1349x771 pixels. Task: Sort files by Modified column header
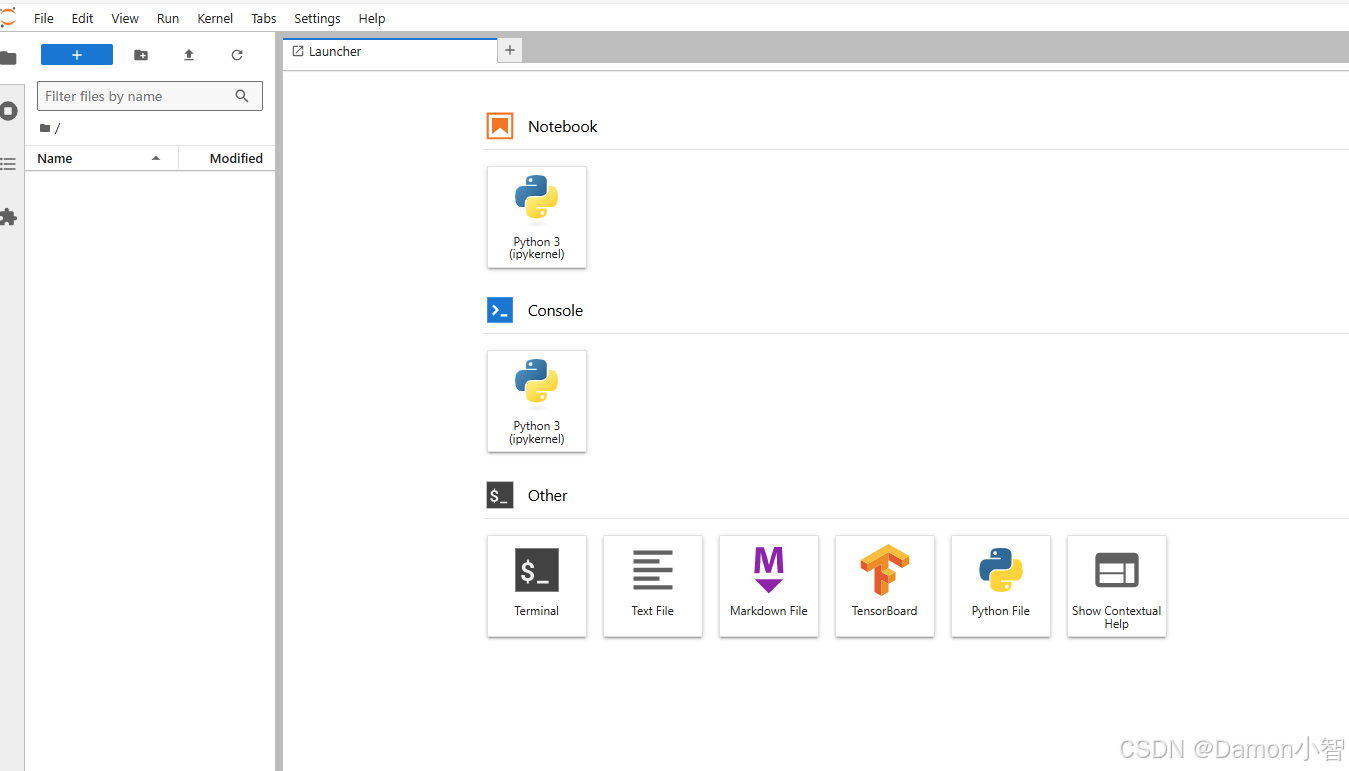tap(227, 158)
